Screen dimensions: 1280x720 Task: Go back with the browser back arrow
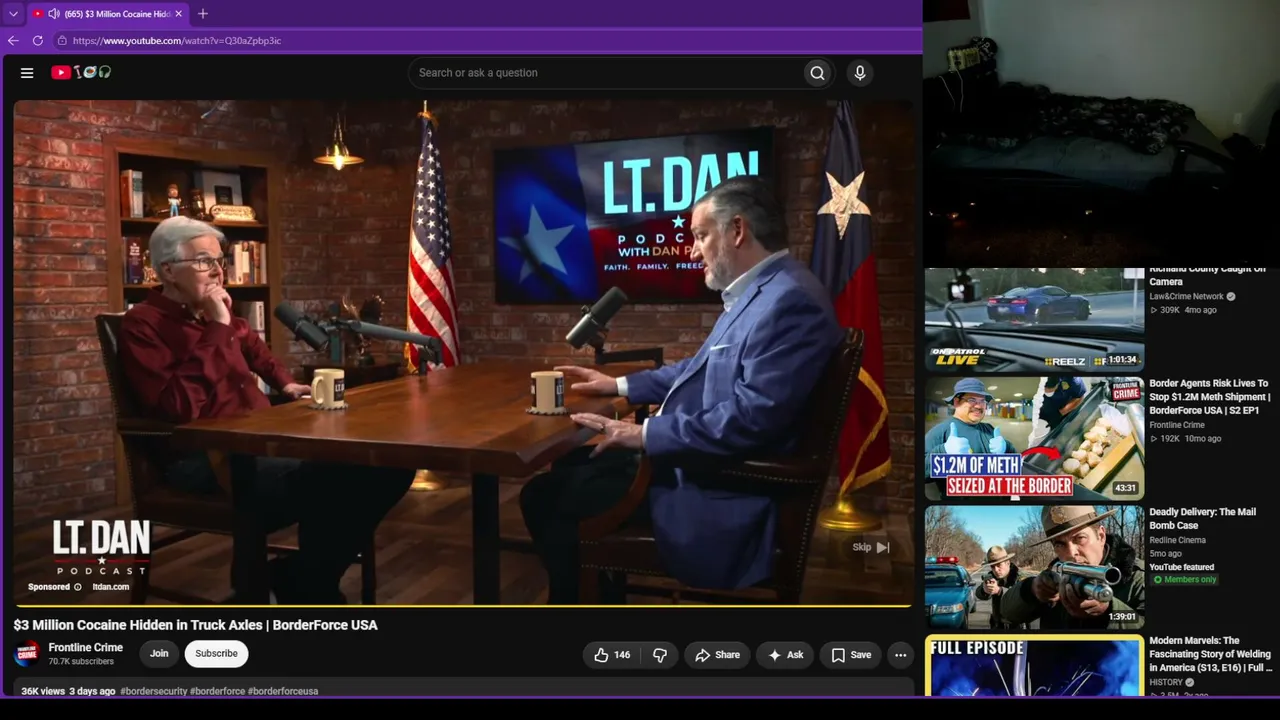13,41
